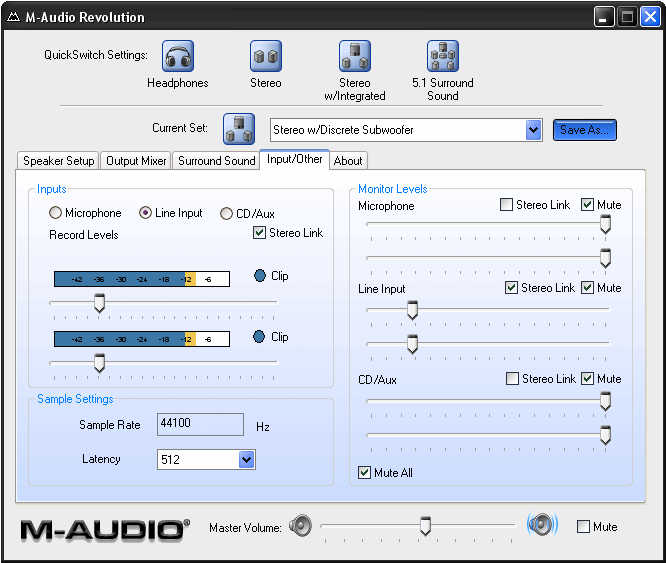Minimize the M-Audio Revolution window
Viewport: 666px width, 563px height.
[x=604, y=17]
